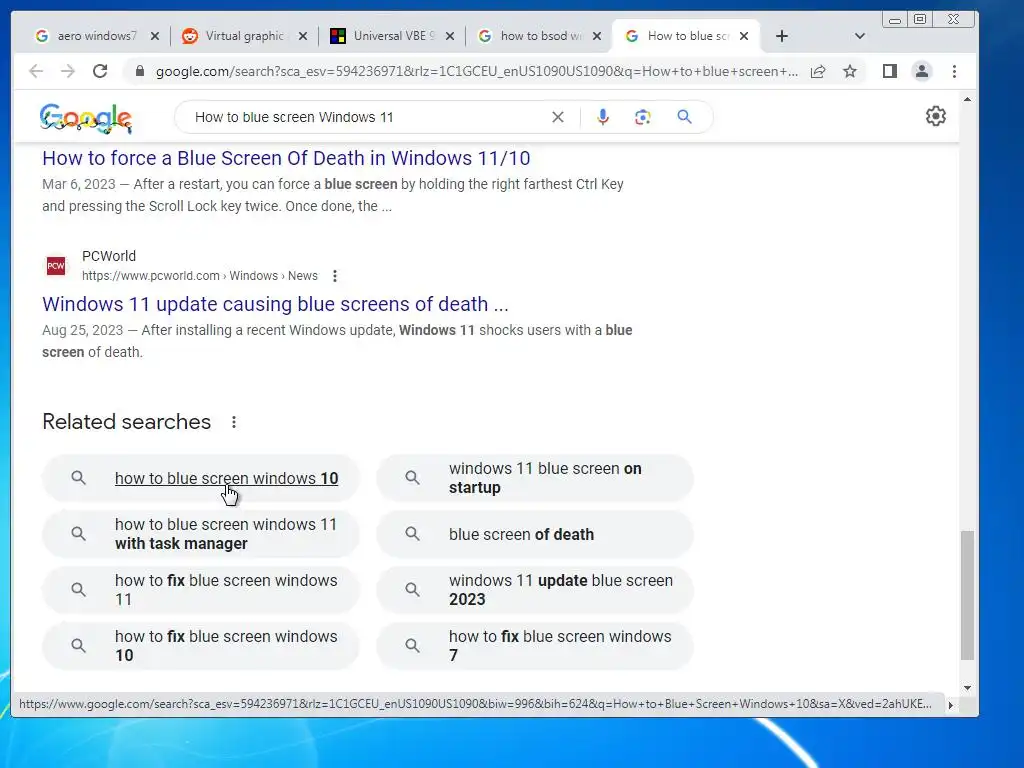This screenshot has height=768, width=1024.
Task: Click the pcworld.com URL breadcrumb
Action: 200,276
